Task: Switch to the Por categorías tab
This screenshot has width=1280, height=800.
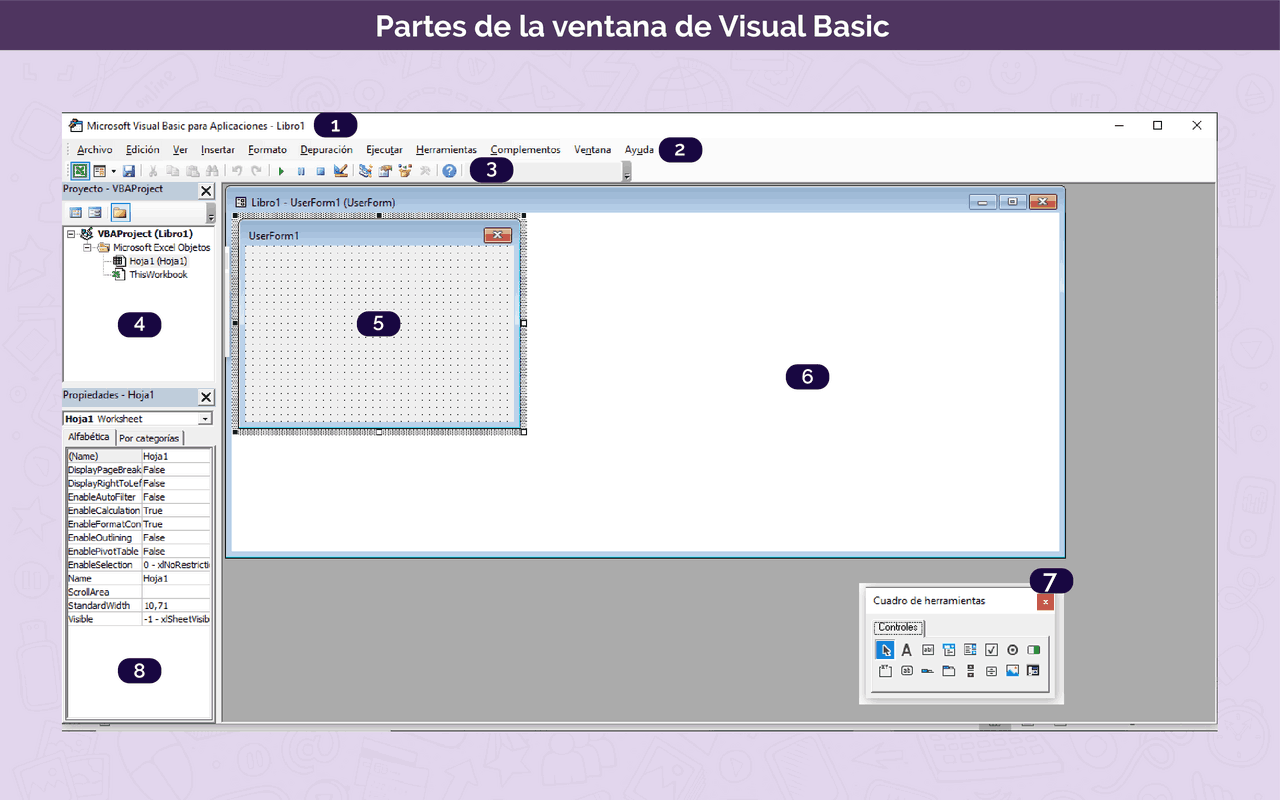Action: coord(149,438)
